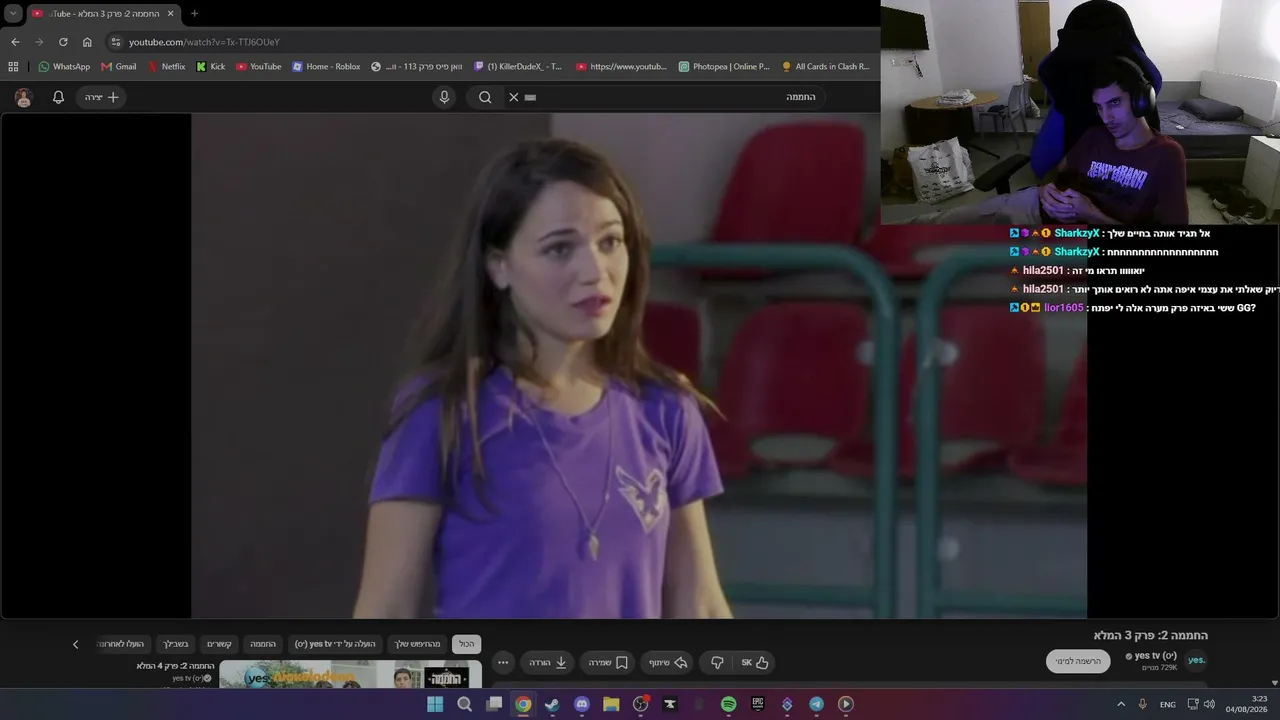Click the YouTube Create (יצירה) button
This screenshot has width=1280, height=720.
(101, 97)
